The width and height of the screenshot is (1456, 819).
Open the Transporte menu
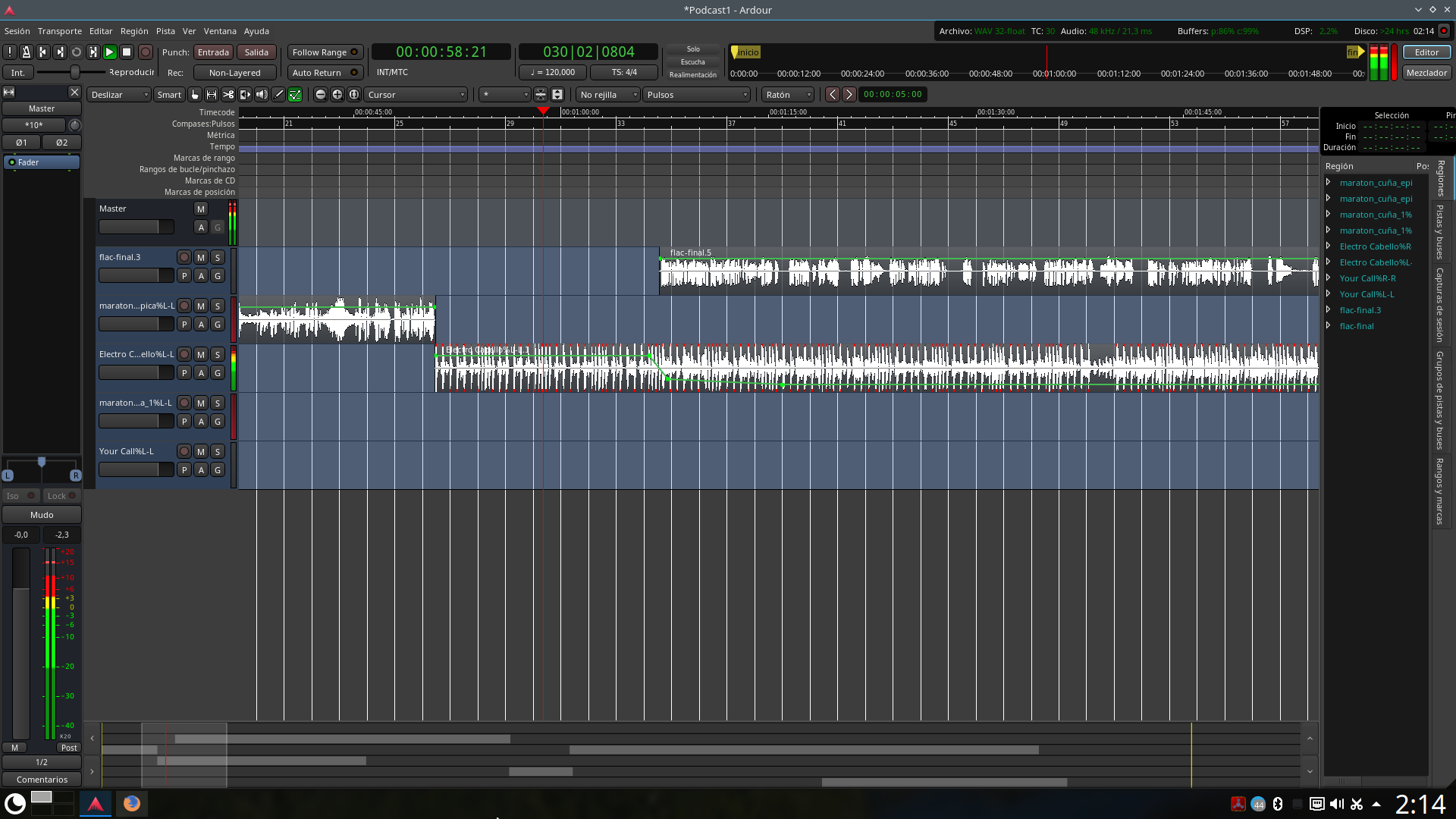pos(60,31)
